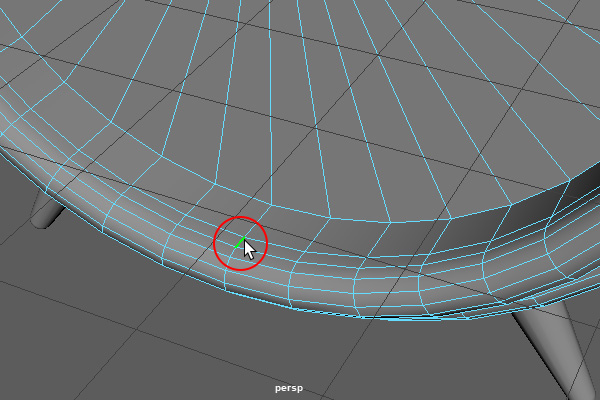This screenshot has height=400, width=600.
Task: Click the persp camera label
Action: (x=288, y=388)
